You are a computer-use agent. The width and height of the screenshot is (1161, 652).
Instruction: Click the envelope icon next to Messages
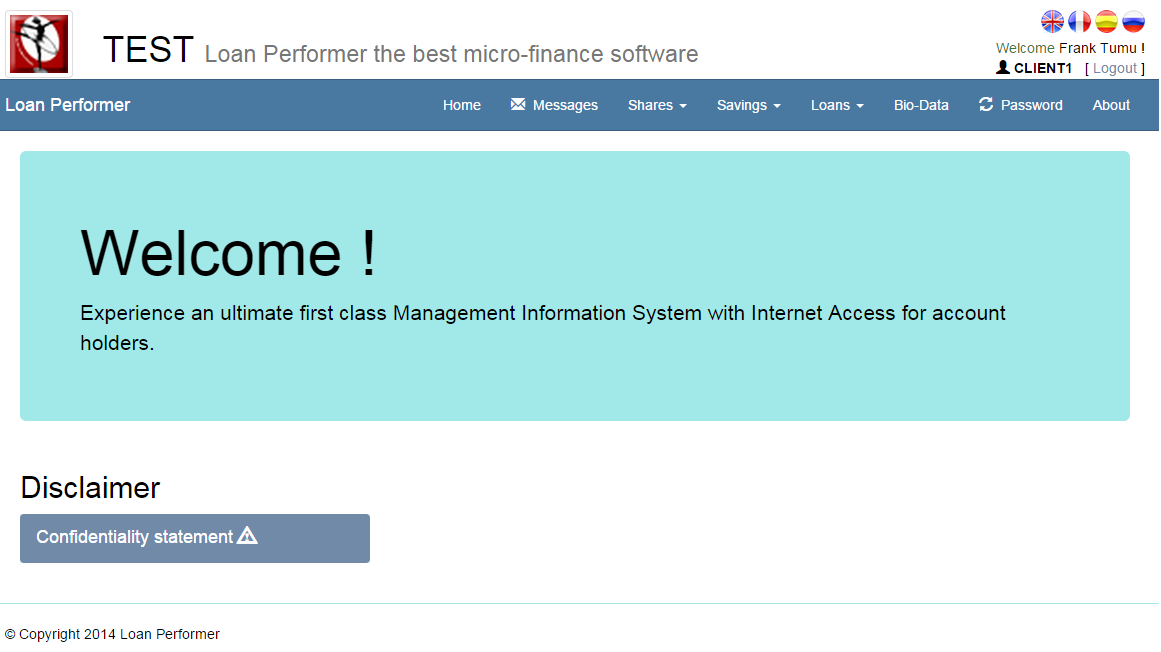tap(518, 104)
